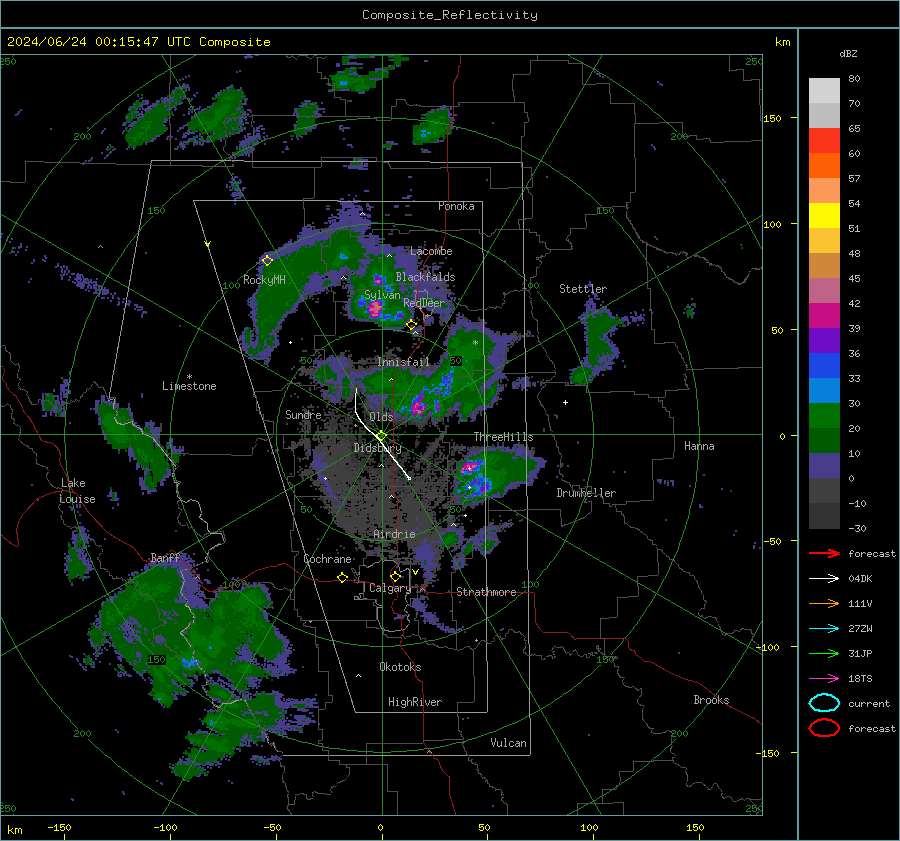Click the bright green swatch below 30 dBZ
This screenshot has height=841, width=900.
824,415
